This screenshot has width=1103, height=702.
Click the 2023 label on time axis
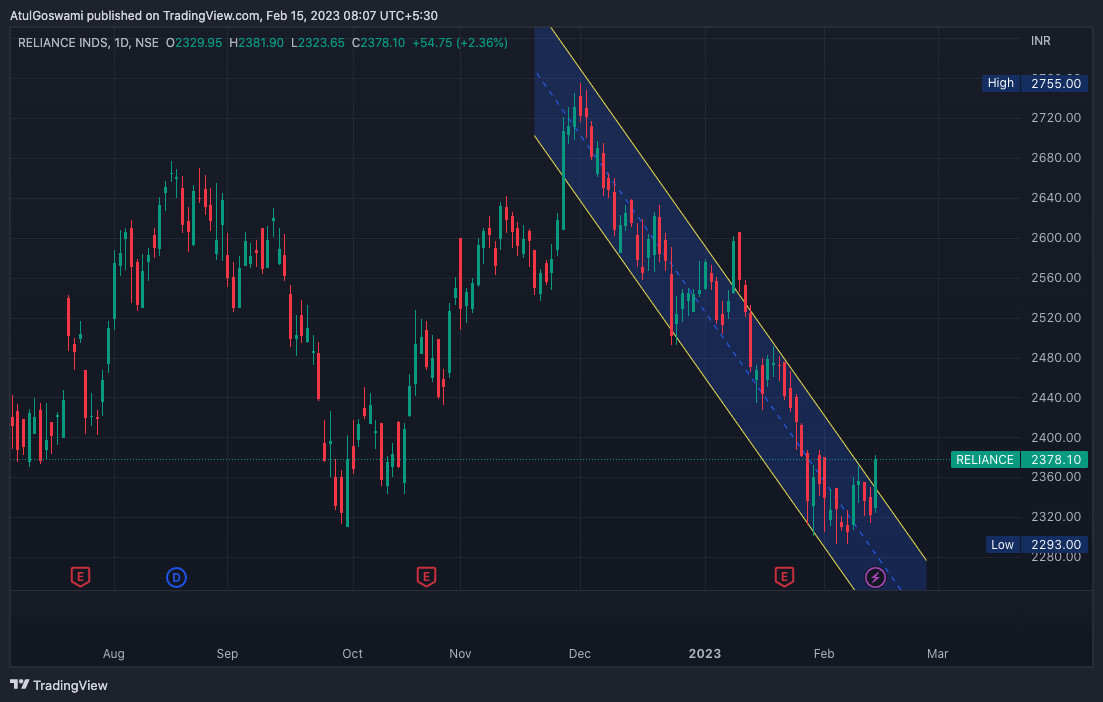[x=705, y=653]
